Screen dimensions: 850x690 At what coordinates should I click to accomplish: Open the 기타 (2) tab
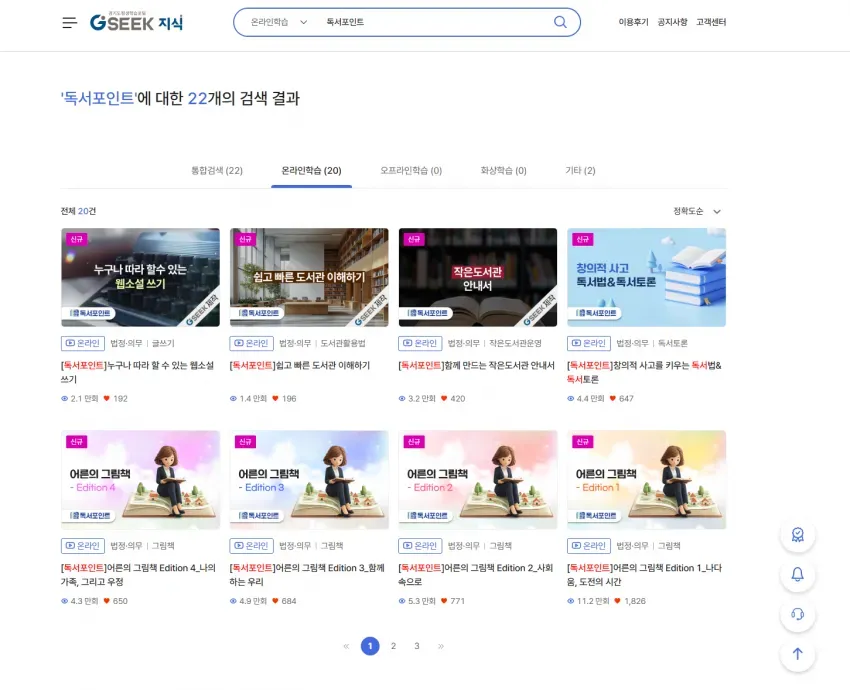point(580,171)
